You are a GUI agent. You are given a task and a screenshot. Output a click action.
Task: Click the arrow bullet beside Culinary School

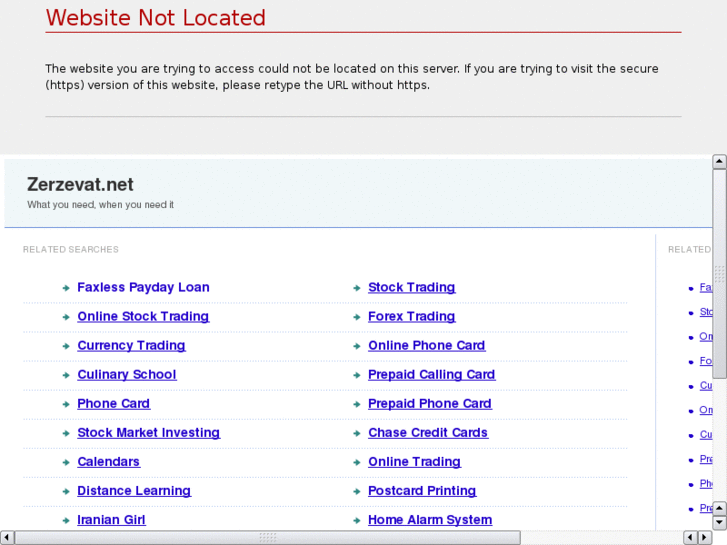coord(66,375)
